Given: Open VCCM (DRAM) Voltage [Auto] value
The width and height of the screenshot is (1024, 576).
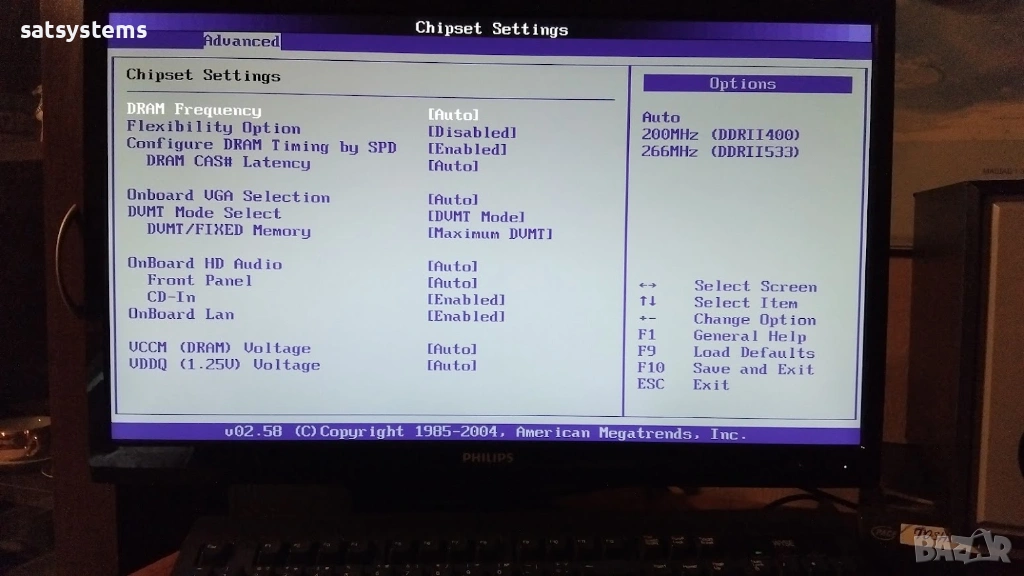Looking at the screenshot, I should click(x=453, y=349).
